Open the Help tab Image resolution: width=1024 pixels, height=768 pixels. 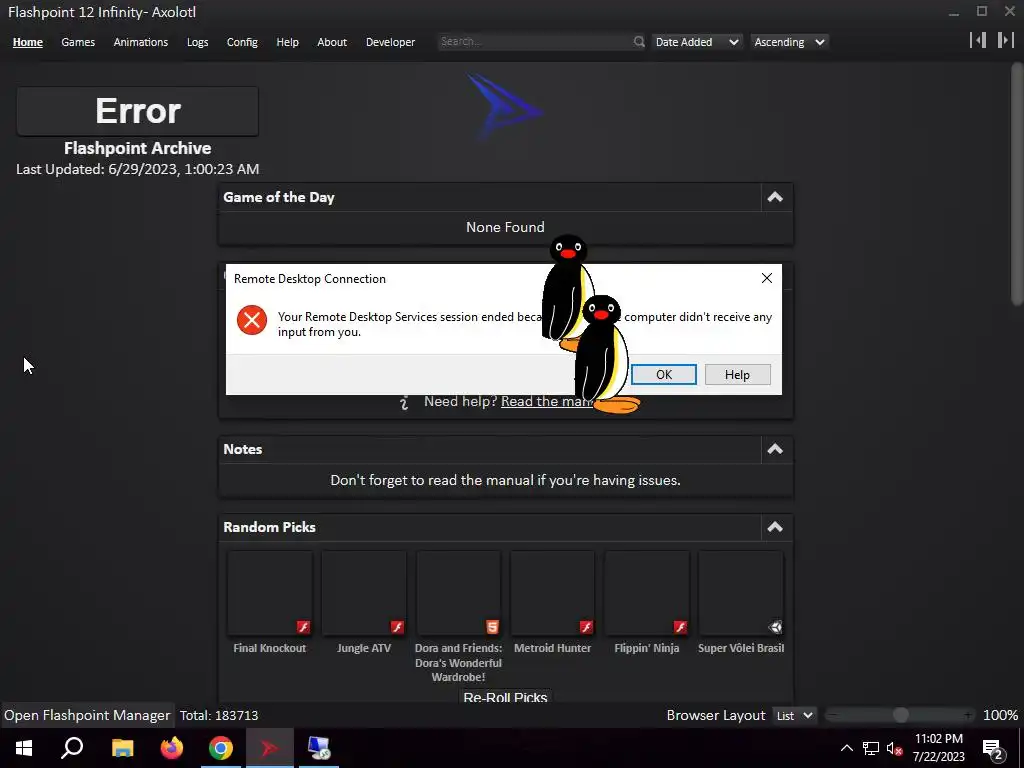(x=287, y=42)
